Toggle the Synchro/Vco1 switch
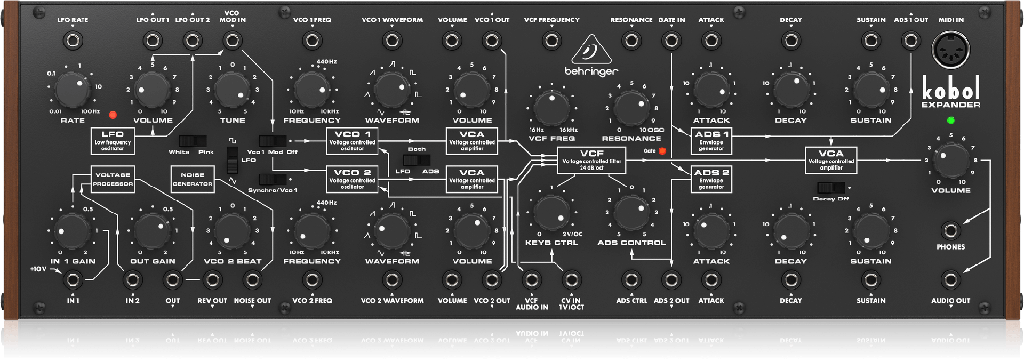Screen dimensions: 1024x361 [272, 179]
